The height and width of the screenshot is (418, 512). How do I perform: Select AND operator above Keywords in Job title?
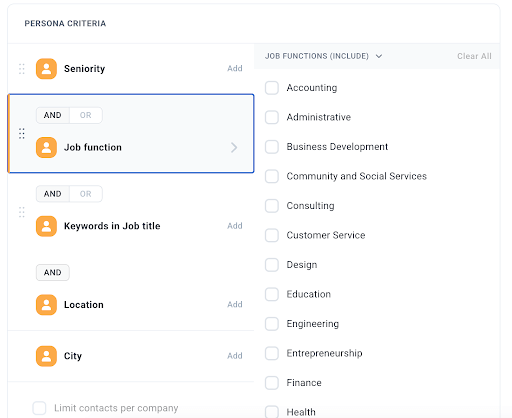click(53, 194)
